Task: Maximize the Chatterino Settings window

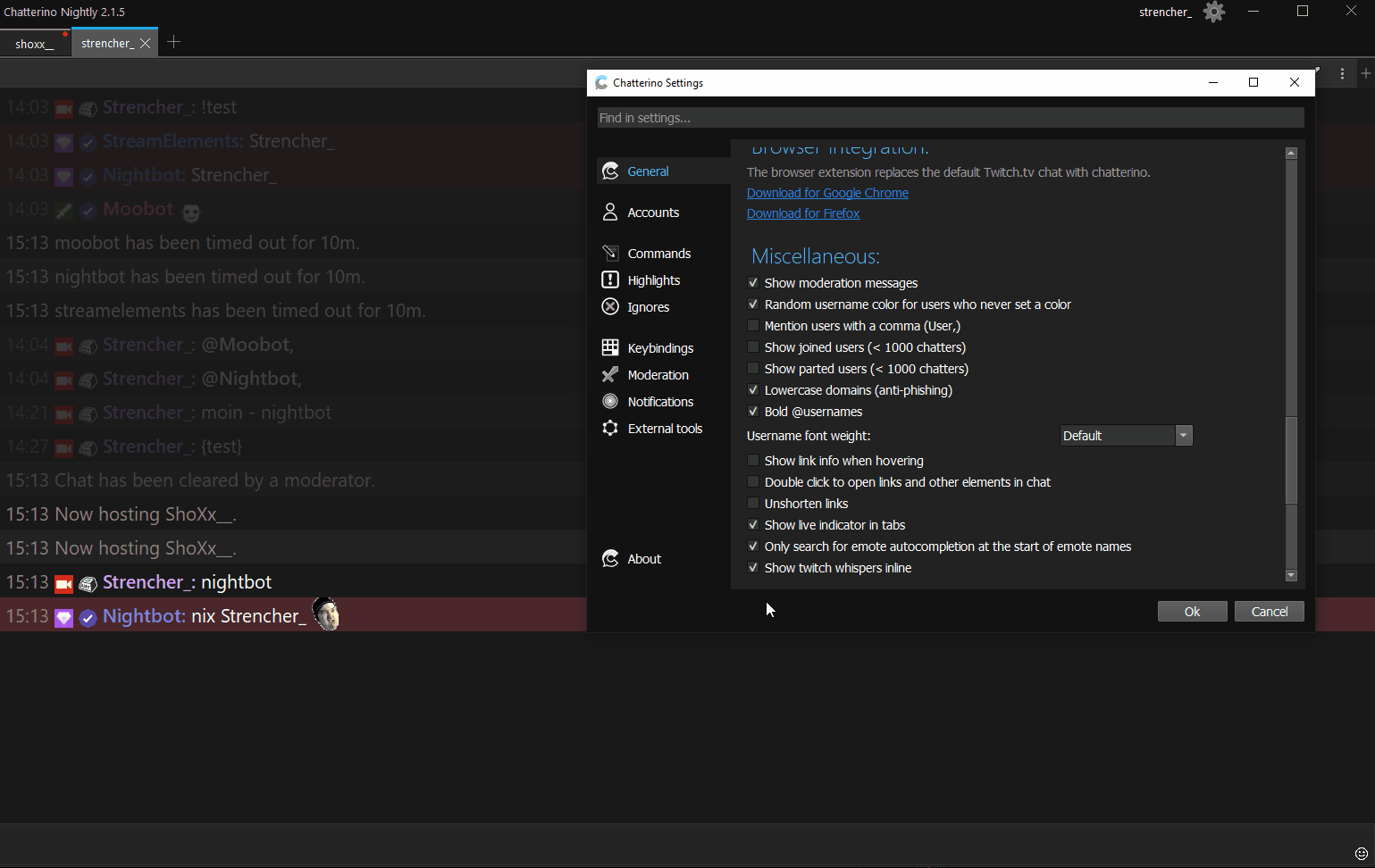Action: click(1253, 82)
